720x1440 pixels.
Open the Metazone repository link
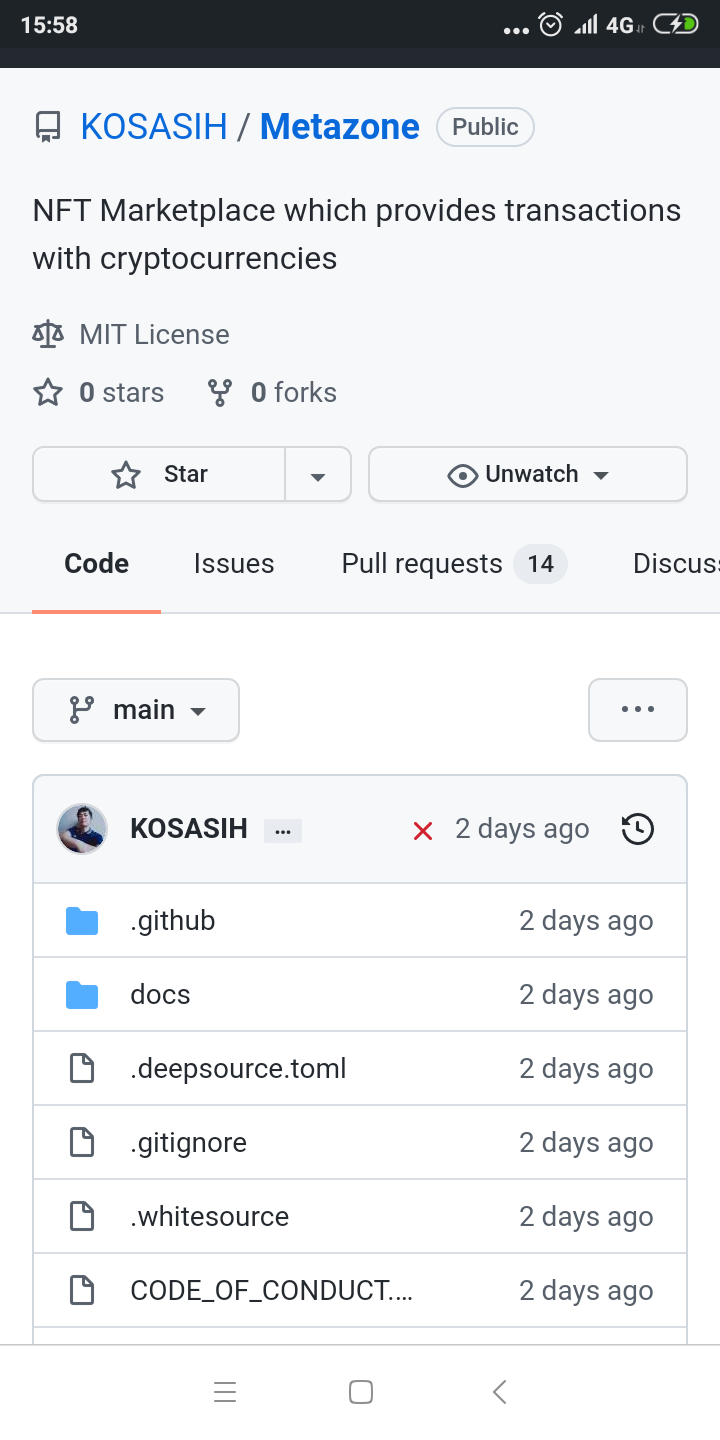(340, 127)
